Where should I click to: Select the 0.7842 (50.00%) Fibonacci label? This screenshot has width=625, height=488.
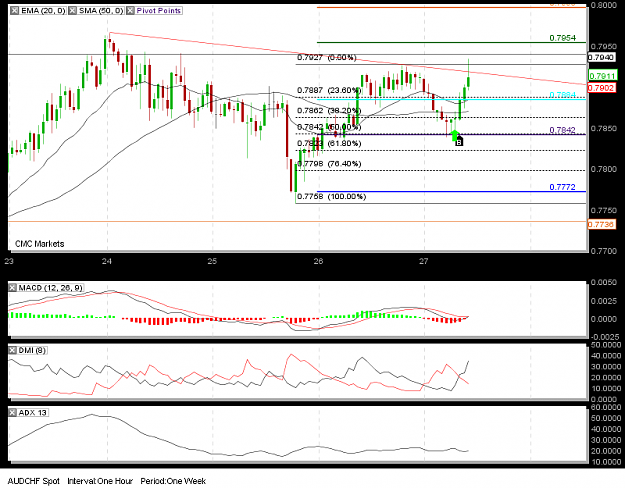point(329,127)
